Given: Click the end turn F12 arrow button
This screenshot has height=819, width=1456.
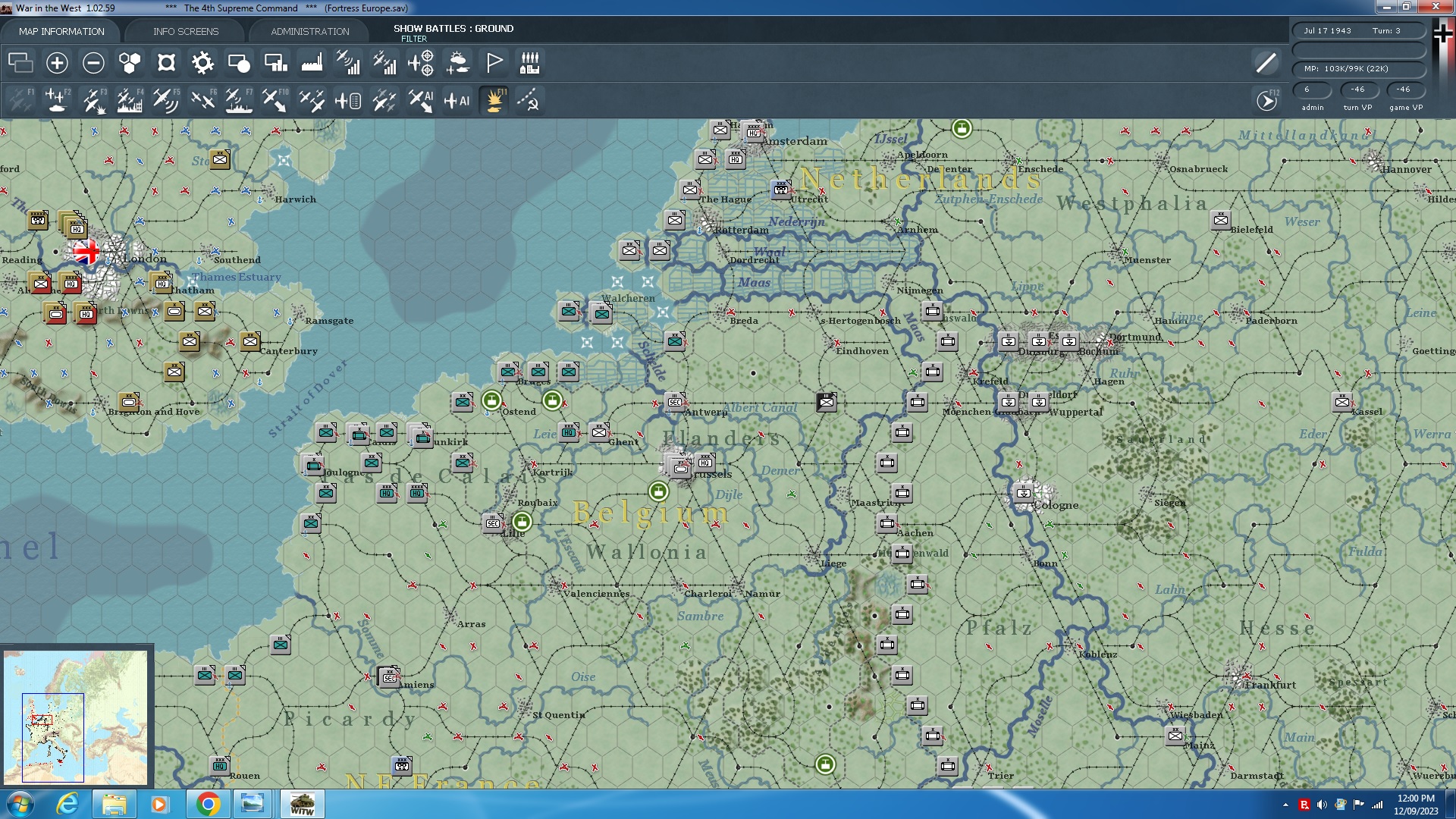Looking at the screenshot, I should click(1266, 100).
